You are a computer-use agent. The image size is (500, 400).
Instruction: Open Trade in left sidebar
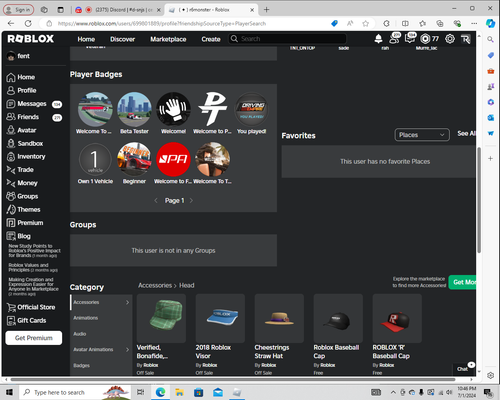[x=20, y=170]
